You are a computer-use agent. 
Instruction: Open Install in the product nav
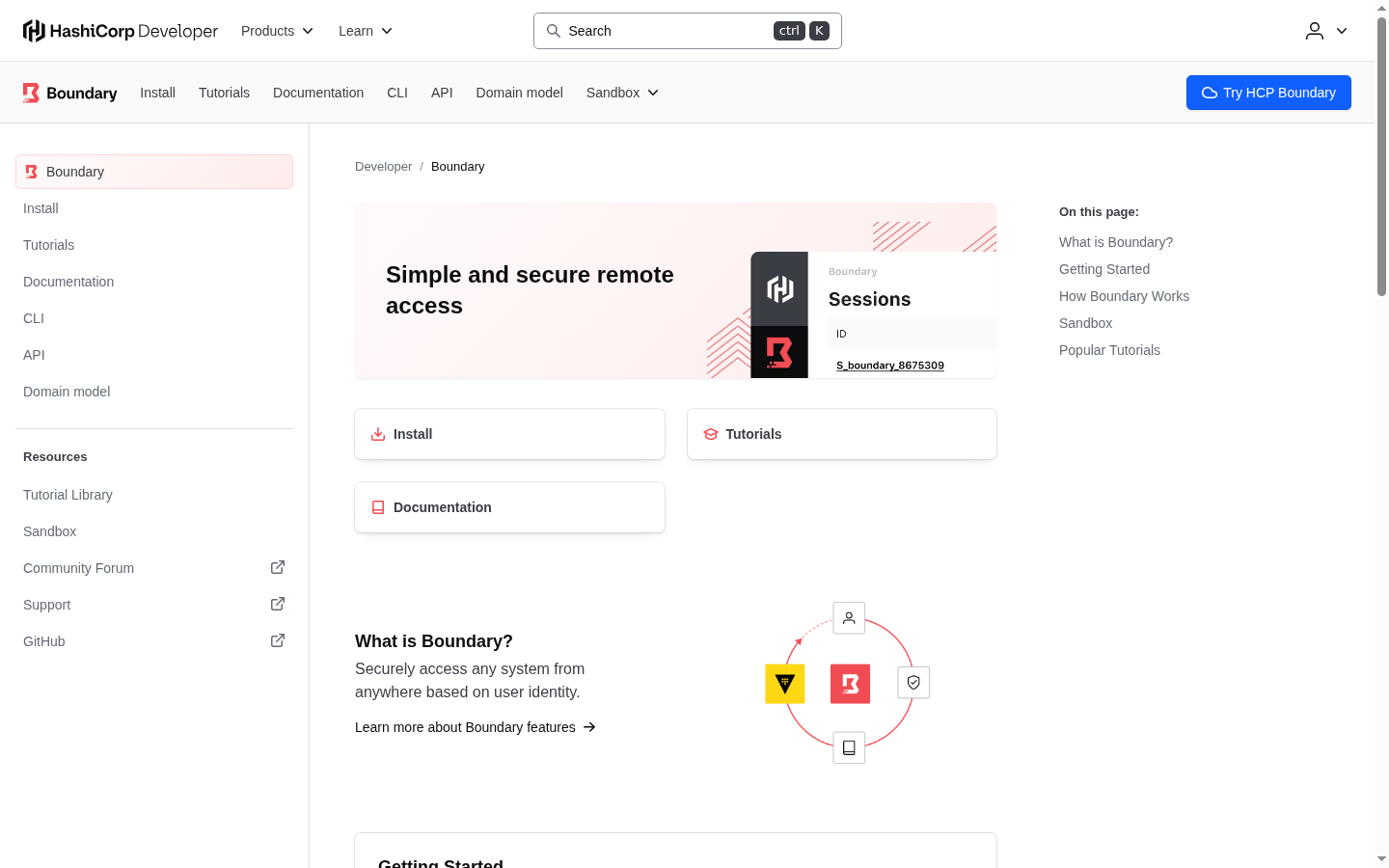click(x=157, y=93)
